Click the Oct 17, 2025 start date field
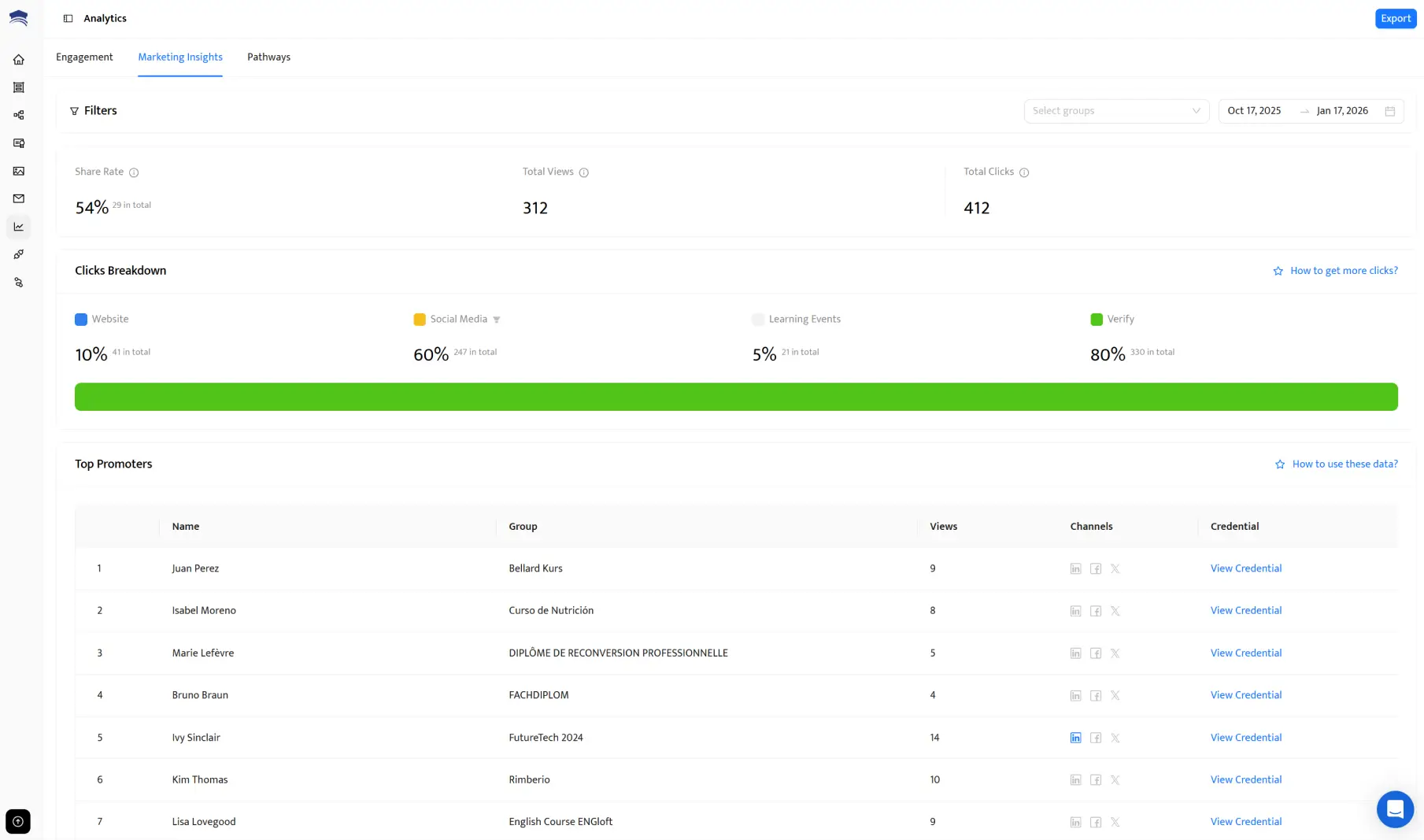The width and height of the screenshot is (1424, 840). point(1256,110)
